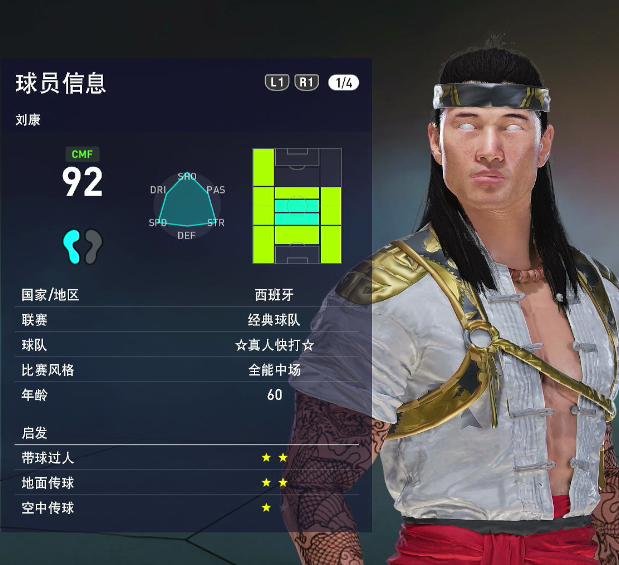Click the L1 previous page button icon
The height and width of the screenshot is (565, 619).
click(277, 82)
